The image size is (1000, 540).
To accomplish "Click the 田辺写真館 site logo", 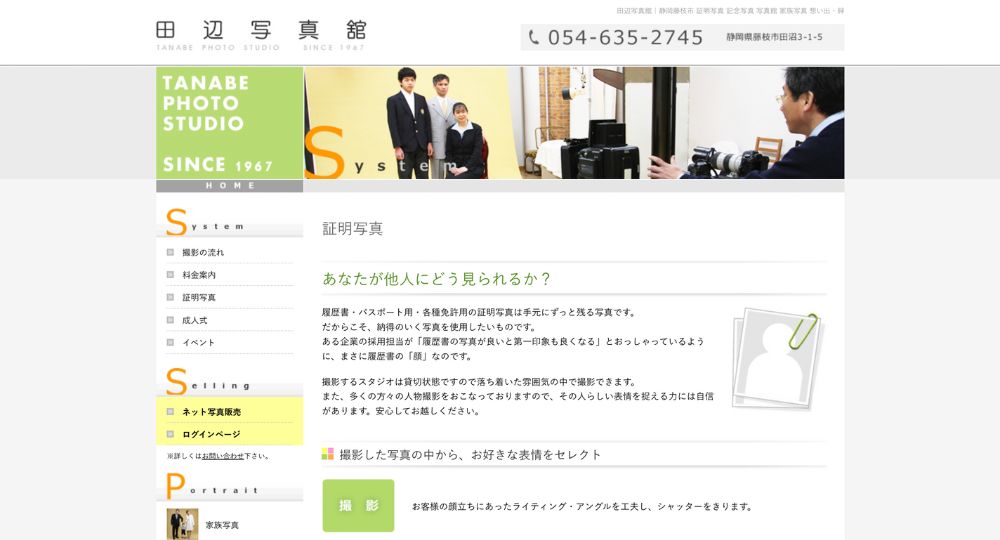I will click(x=261, y=36).
